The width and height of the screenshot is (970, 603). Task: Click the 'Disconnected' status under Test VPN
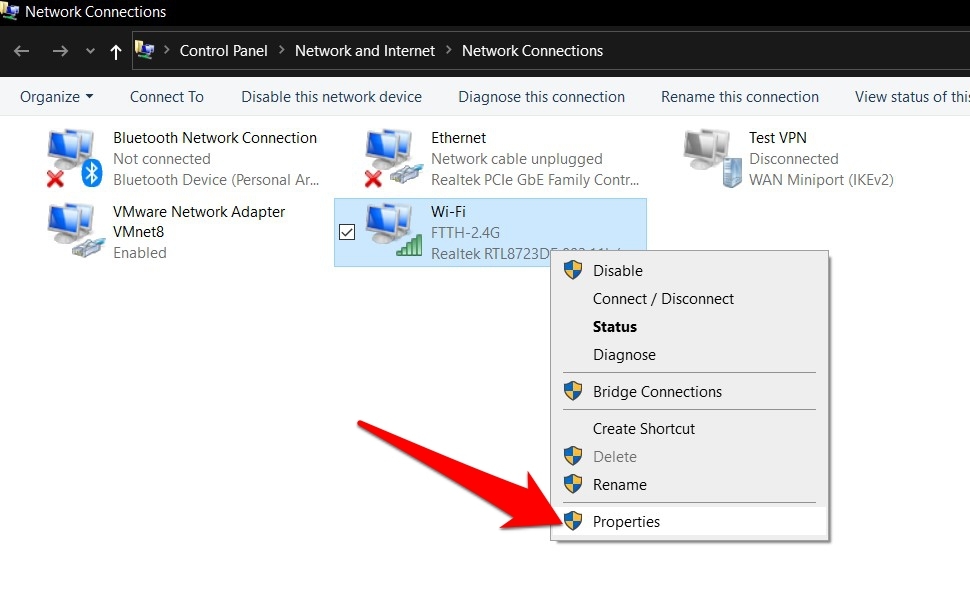tap(794, 159)
